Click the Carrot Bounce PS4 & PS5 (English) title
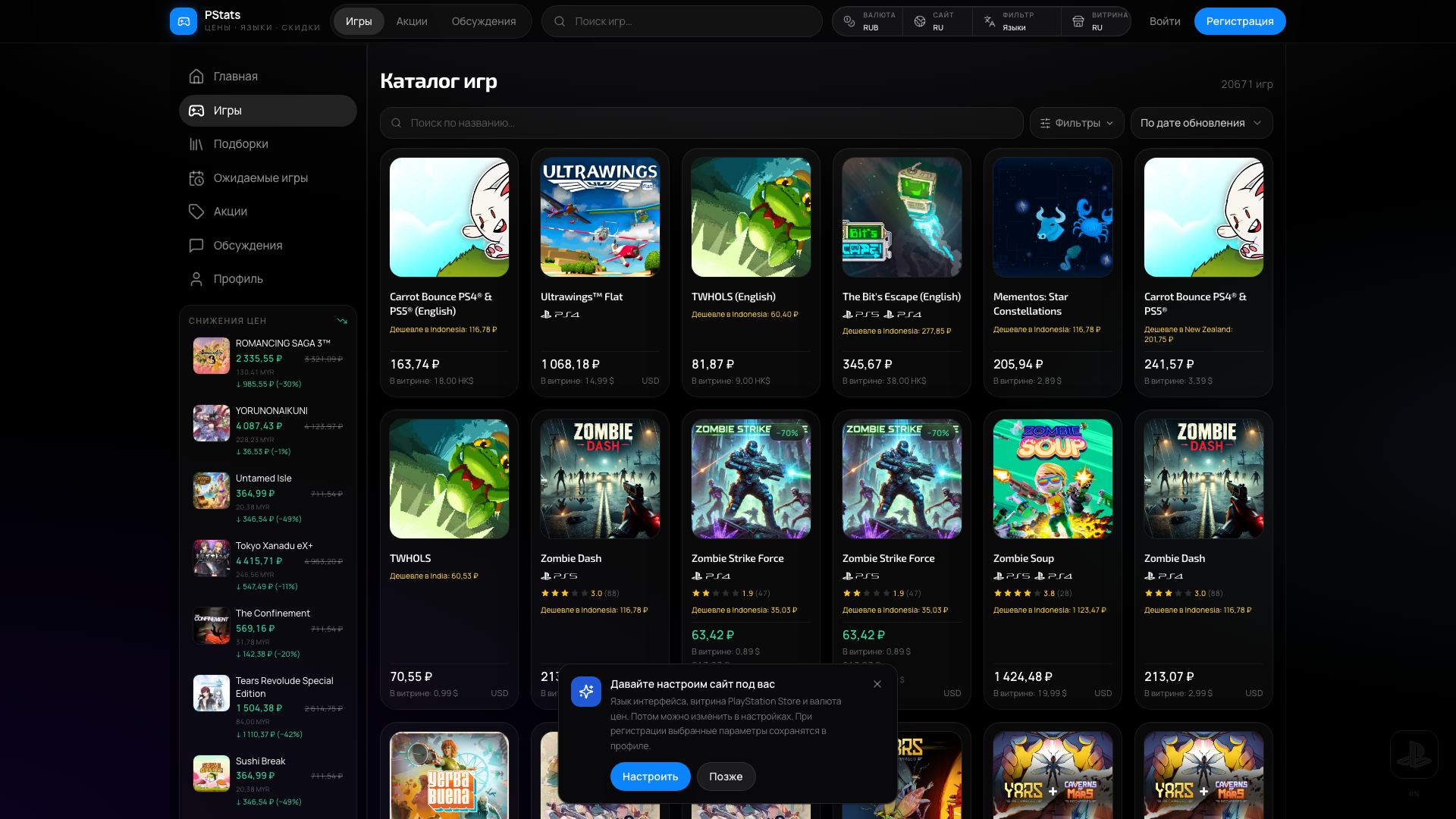 point(441,304)
